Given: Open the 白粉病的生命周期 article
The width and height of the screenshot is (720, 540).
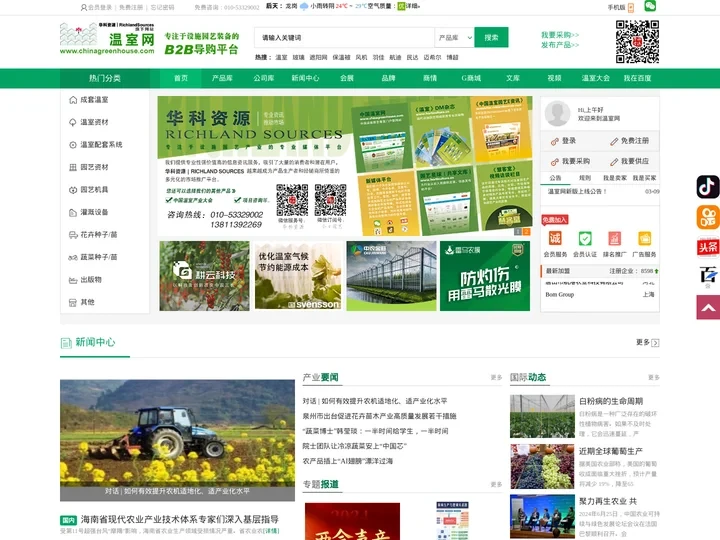Looking at the screenshot, I should 611,401.
